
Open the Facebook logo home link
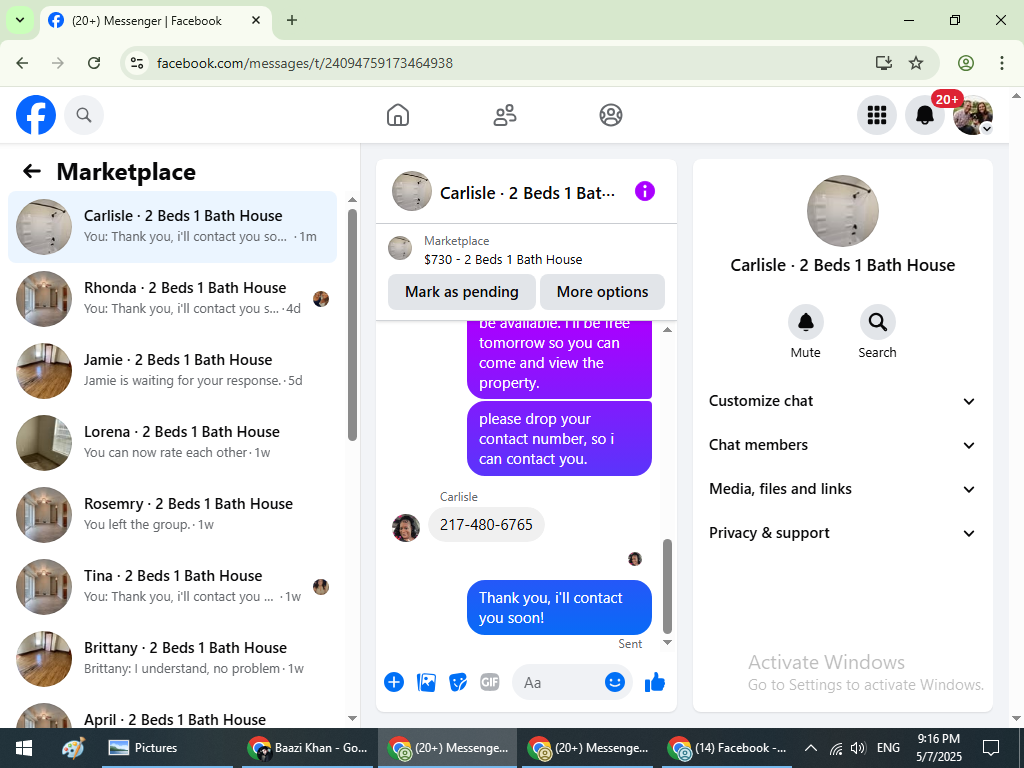[36, 115]
